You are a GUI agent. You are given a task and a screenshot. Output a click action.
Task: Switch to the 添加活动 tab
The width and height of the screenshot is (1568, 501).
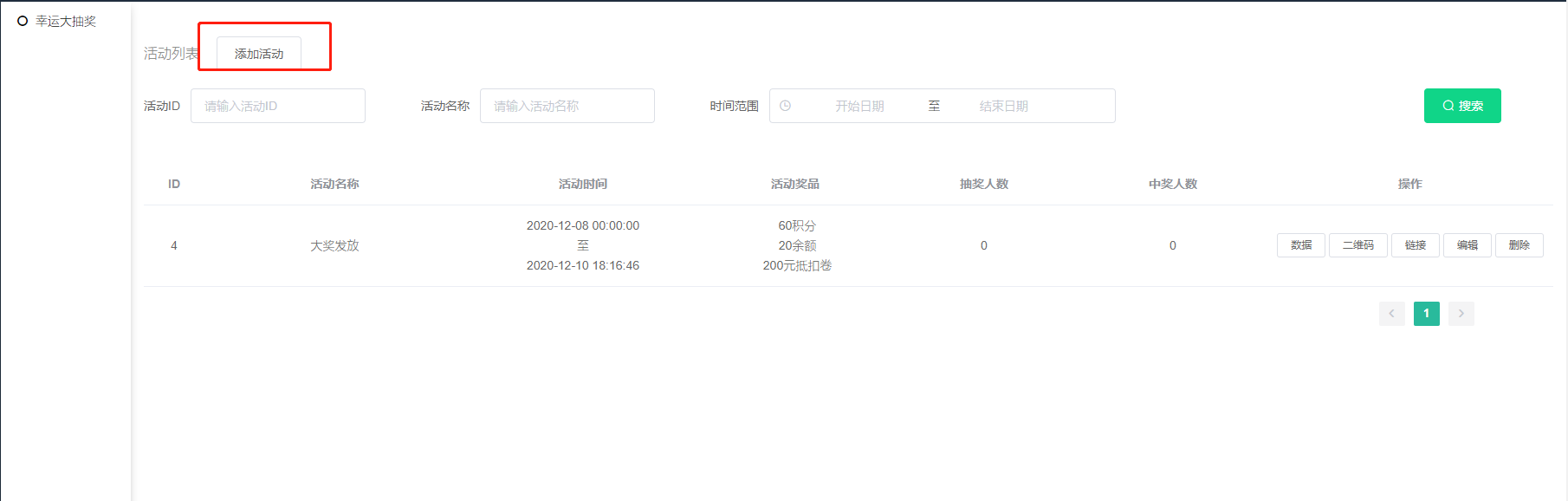click(x=259, y=54)
